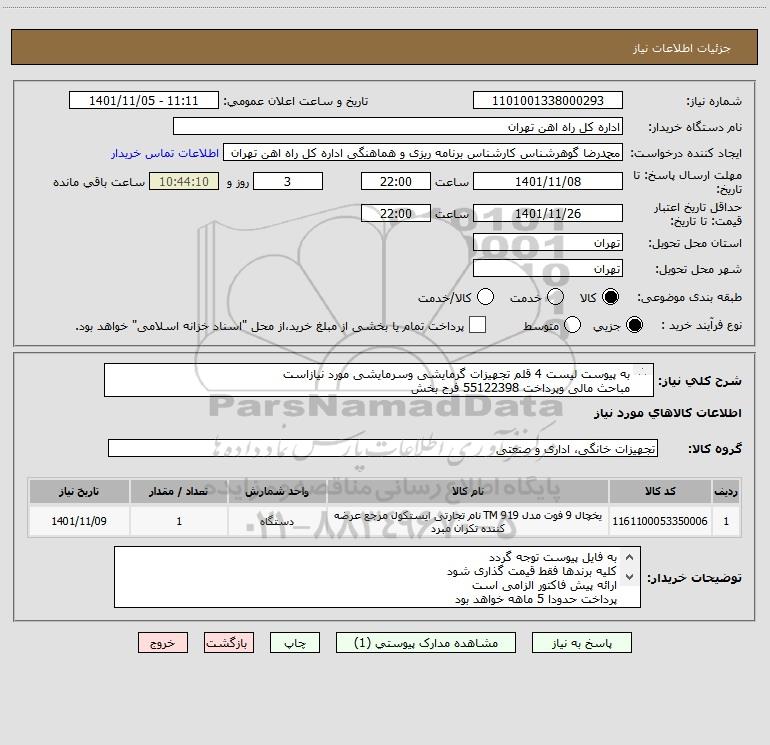Click the need number field 1101001338000293
Screen dimensions: 770x745
pyautogui.click(x=548, y=101)
